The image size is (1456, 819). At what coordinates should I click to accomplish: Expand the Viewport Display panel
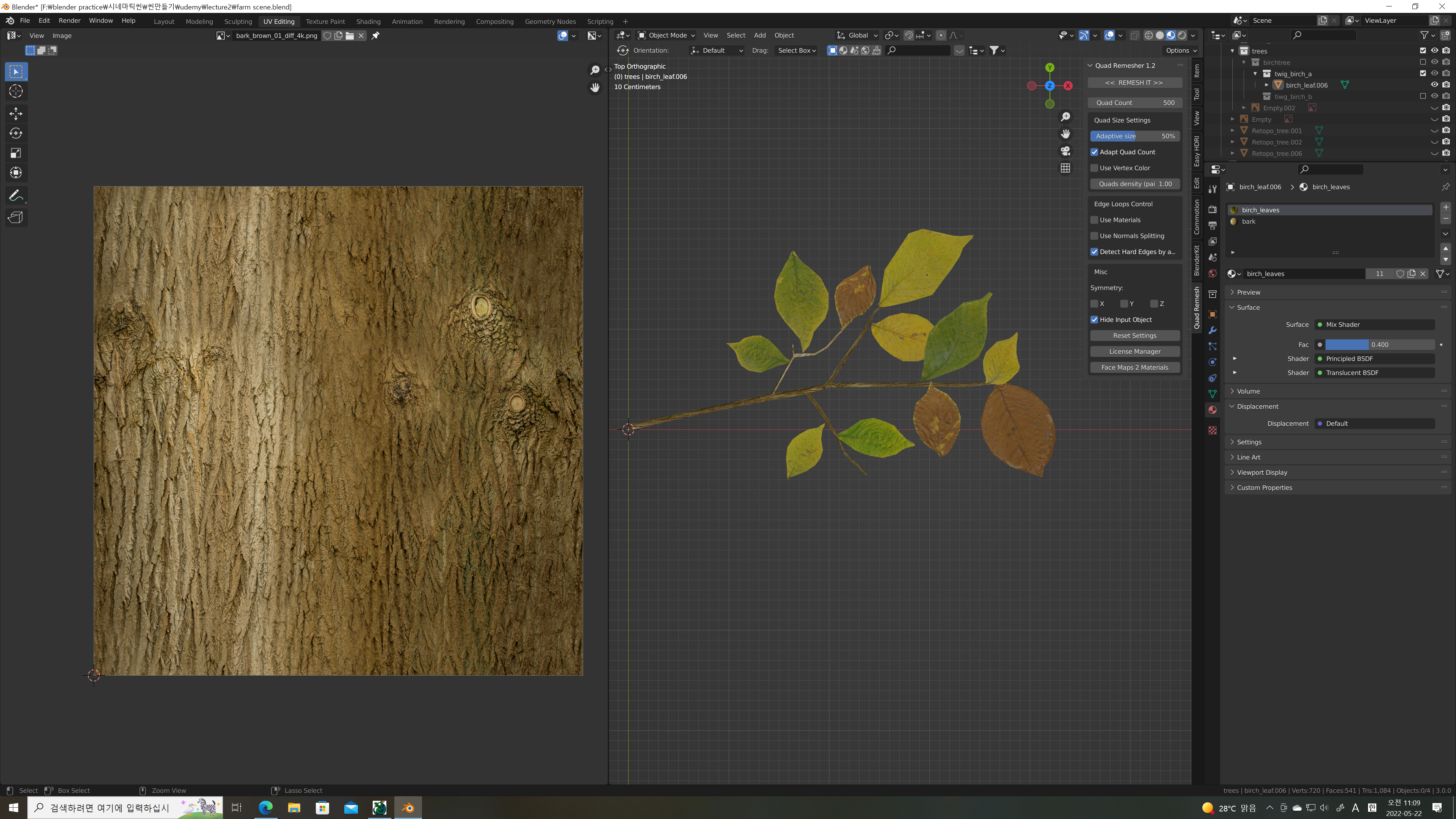[1261, 472]
